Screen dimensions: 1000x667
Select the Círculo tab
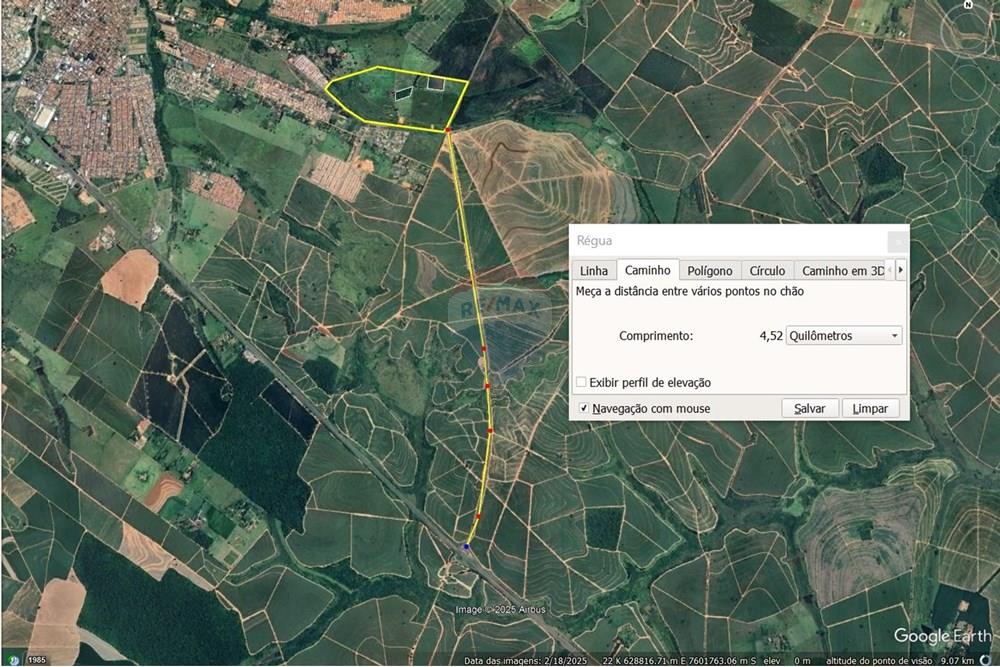(767, 271)
